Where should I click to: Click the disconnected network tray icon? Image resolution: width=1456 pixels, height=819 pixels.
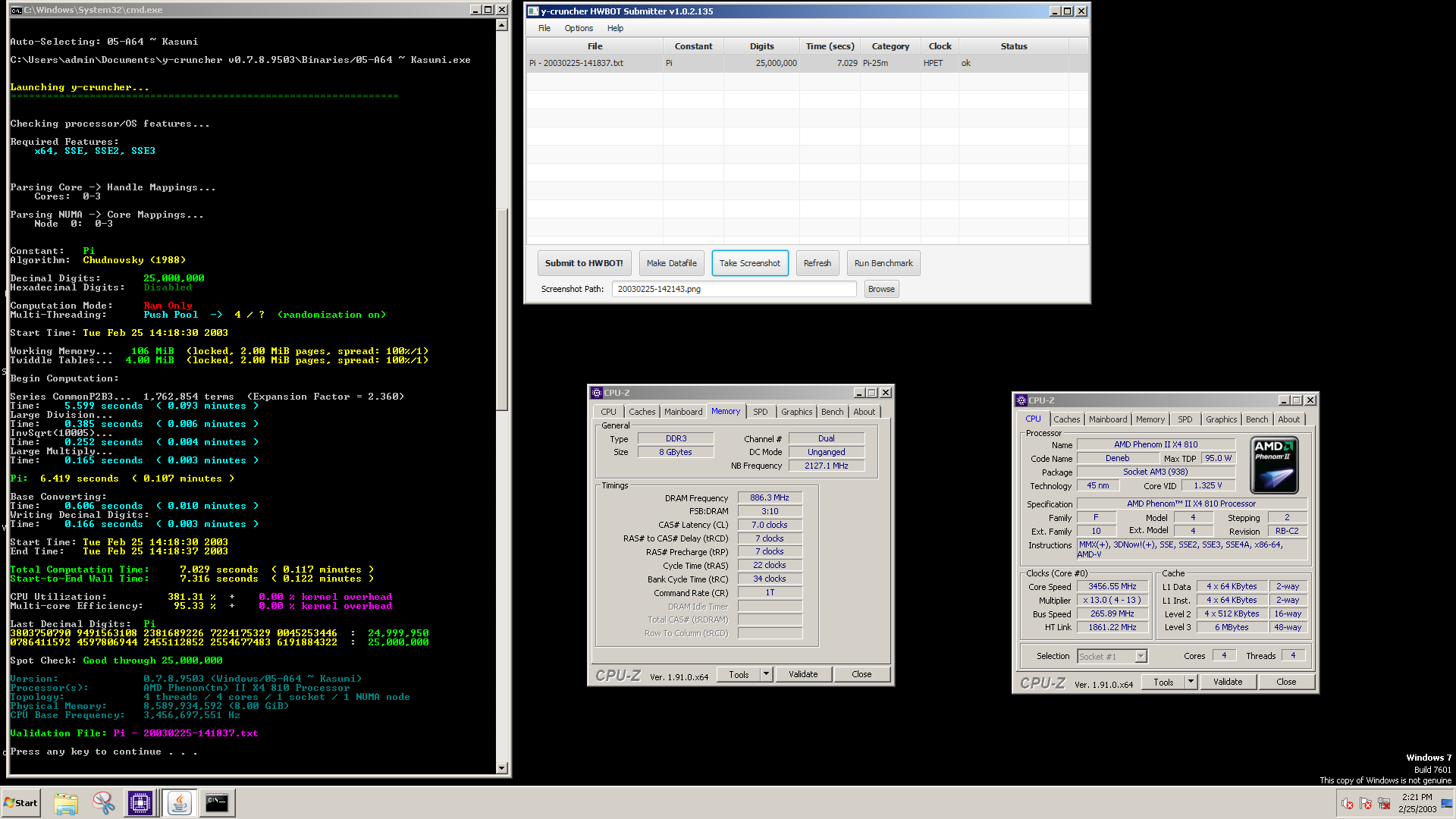pyautogui.click(x=1384, y=804)
